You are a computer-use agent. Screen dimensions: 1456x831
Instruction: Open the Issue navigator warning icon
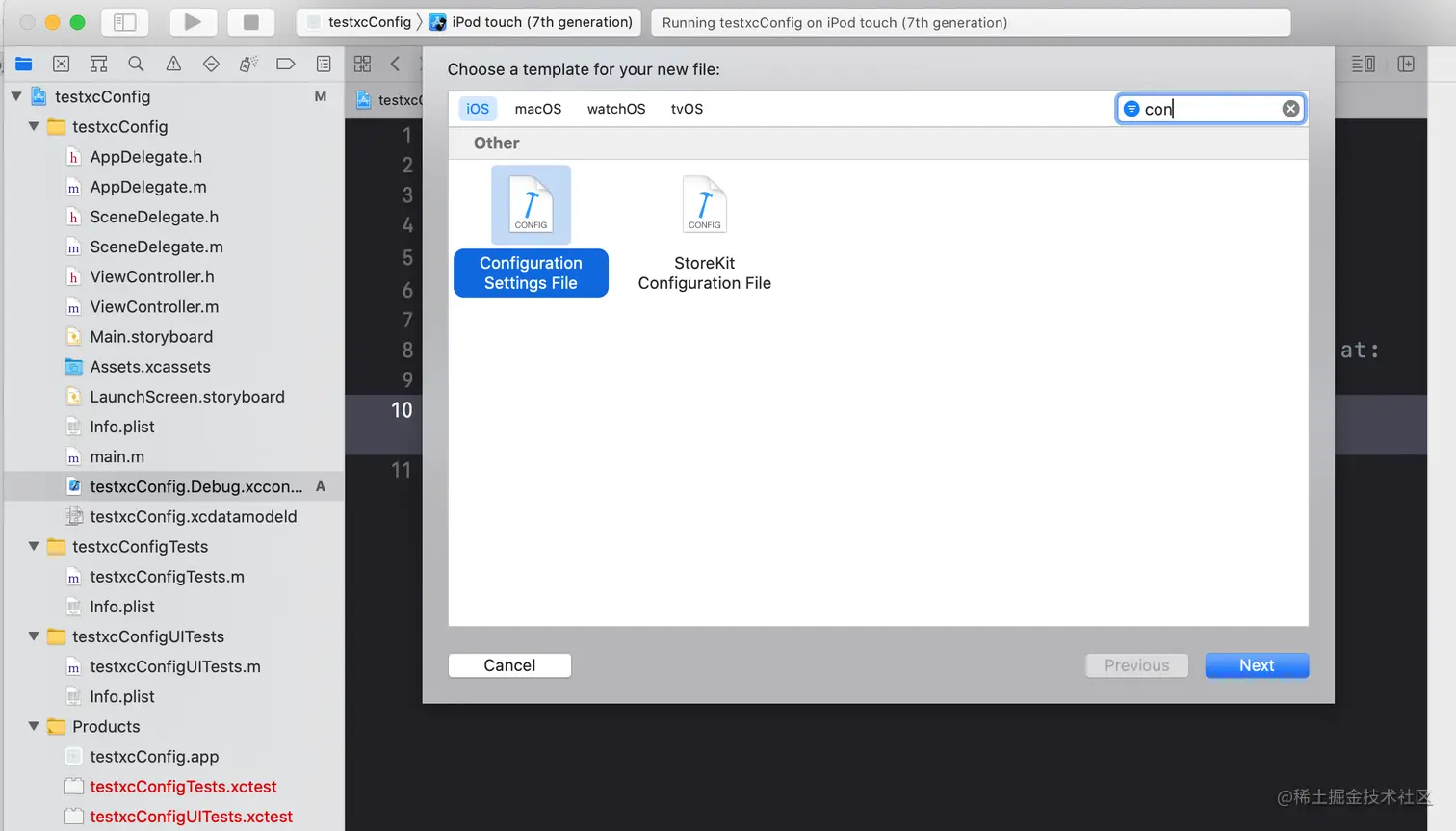tap(173, 64)
